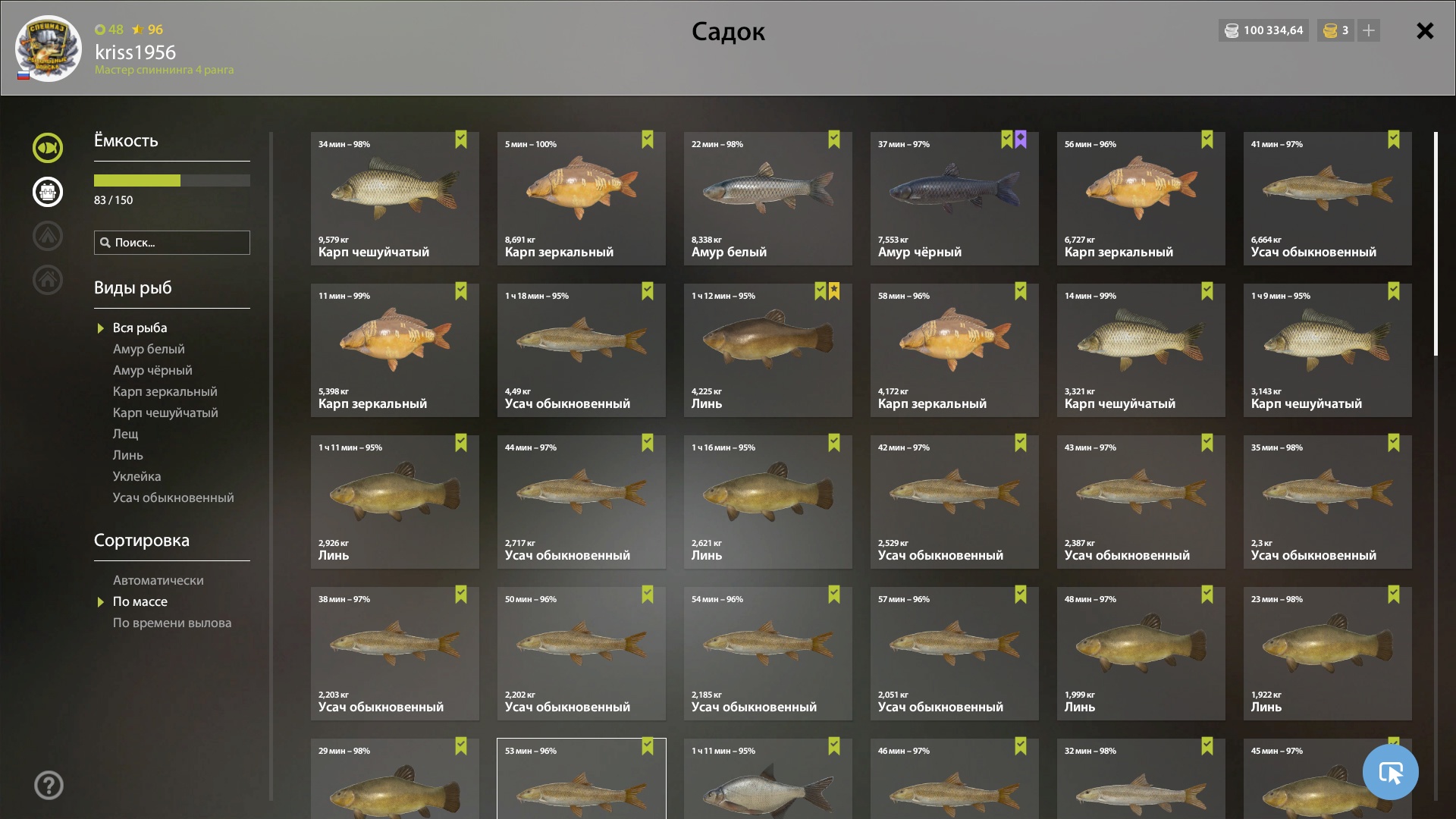Click the Ёмкость capacity progress bar

(x=172, y=180)
